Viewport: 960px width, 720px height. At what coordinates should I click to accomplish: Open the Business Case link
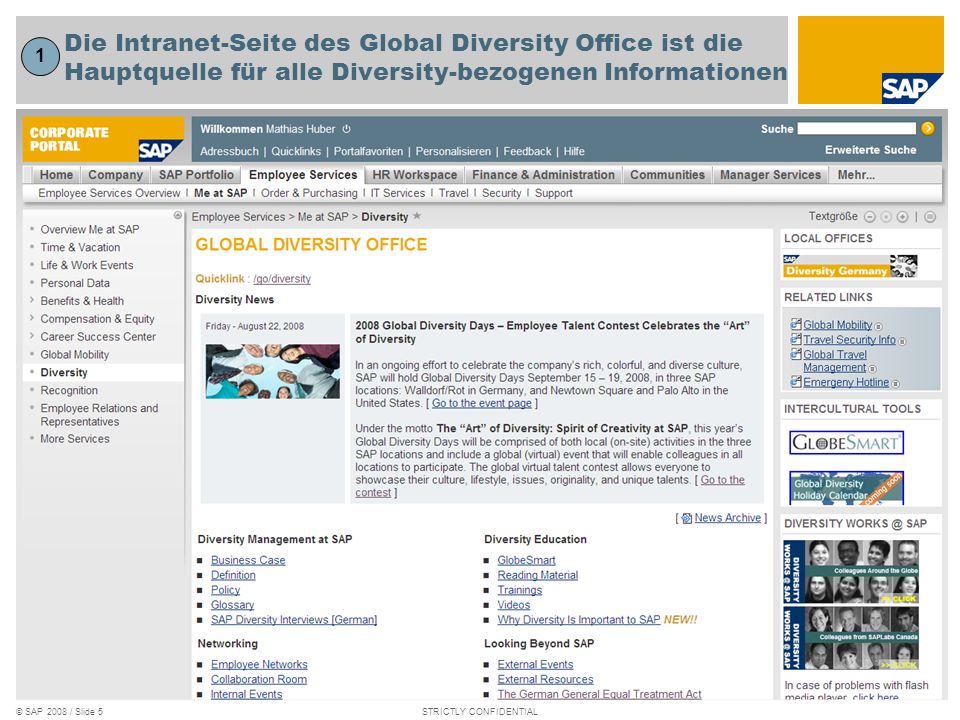[x=248, y=560]
